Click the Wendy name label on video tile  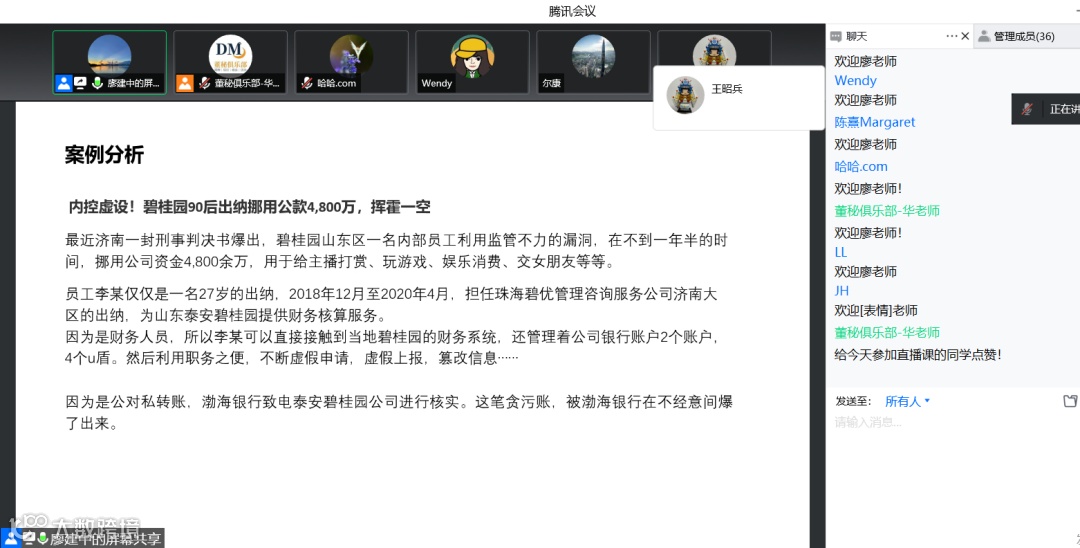[x=437, y=83]
